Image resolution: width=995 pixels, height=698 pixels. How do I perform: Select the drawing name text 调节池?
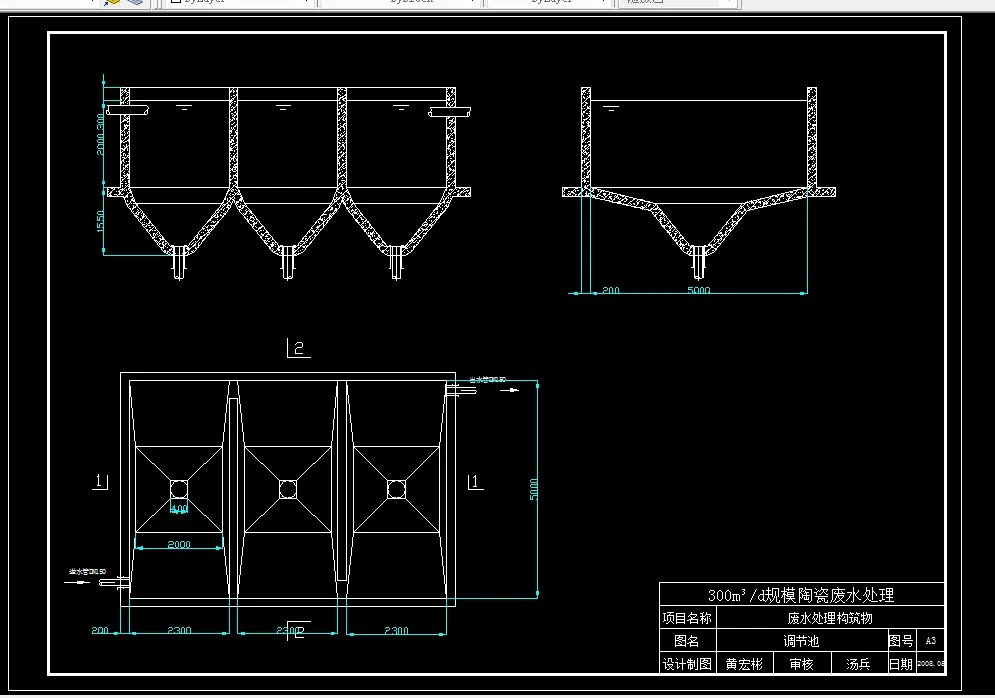coord(801,641)
